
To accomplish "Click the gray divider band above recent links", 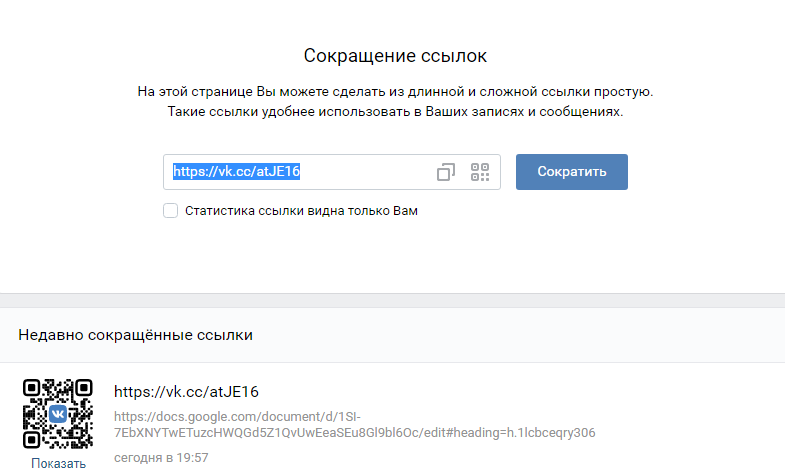I will click(x=392, y=300).
